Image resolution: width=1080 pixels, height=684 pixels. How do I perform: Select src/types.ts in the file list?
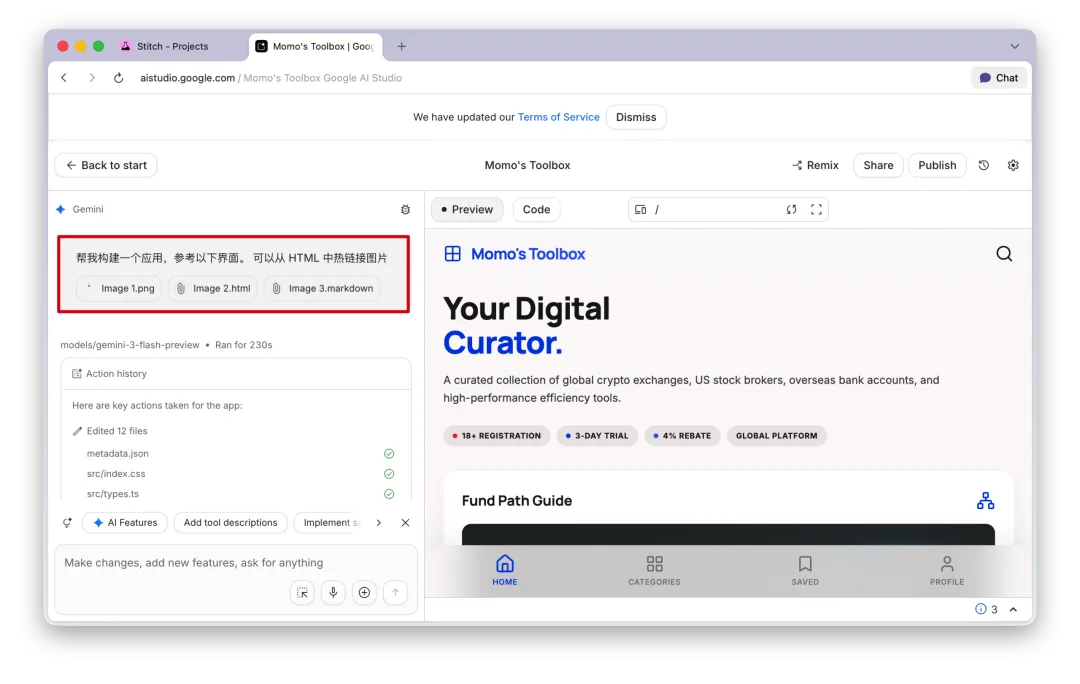(x=112, y=494)
